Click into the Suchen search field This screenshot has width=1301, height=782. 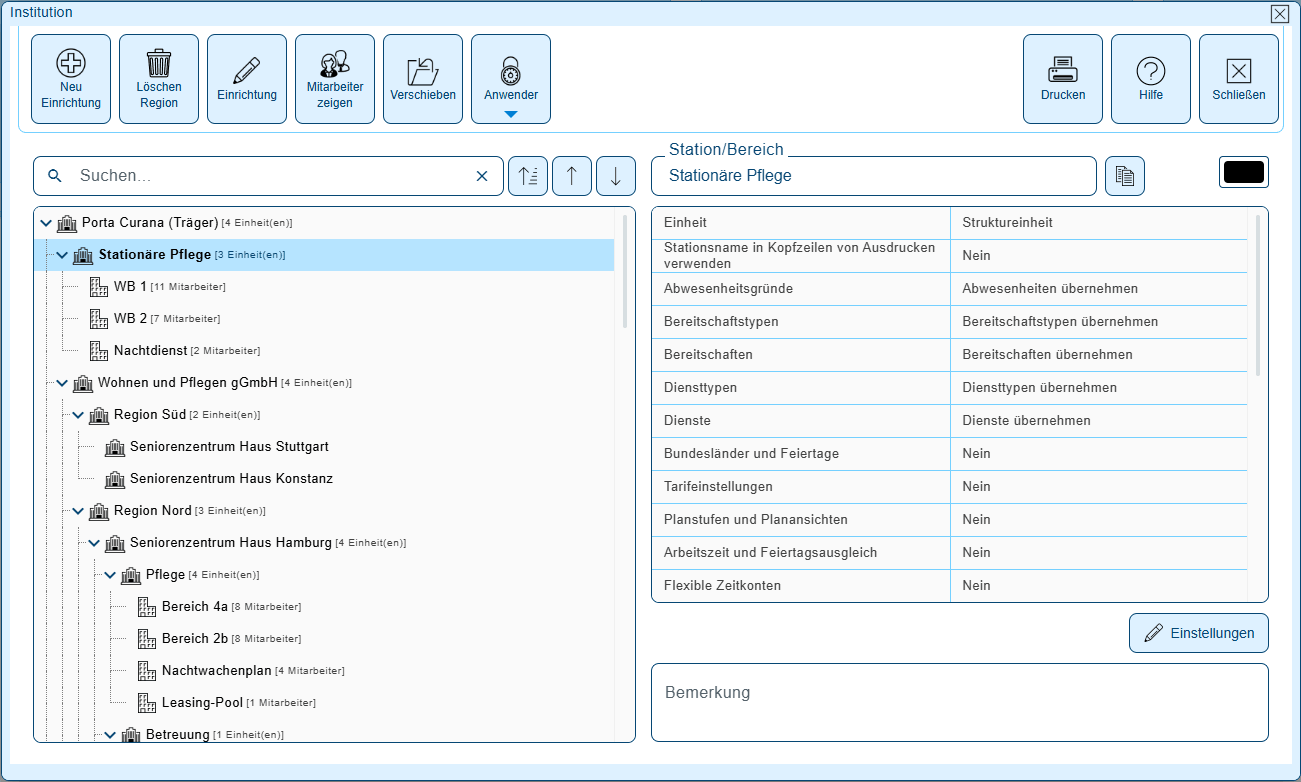point(270,176)
